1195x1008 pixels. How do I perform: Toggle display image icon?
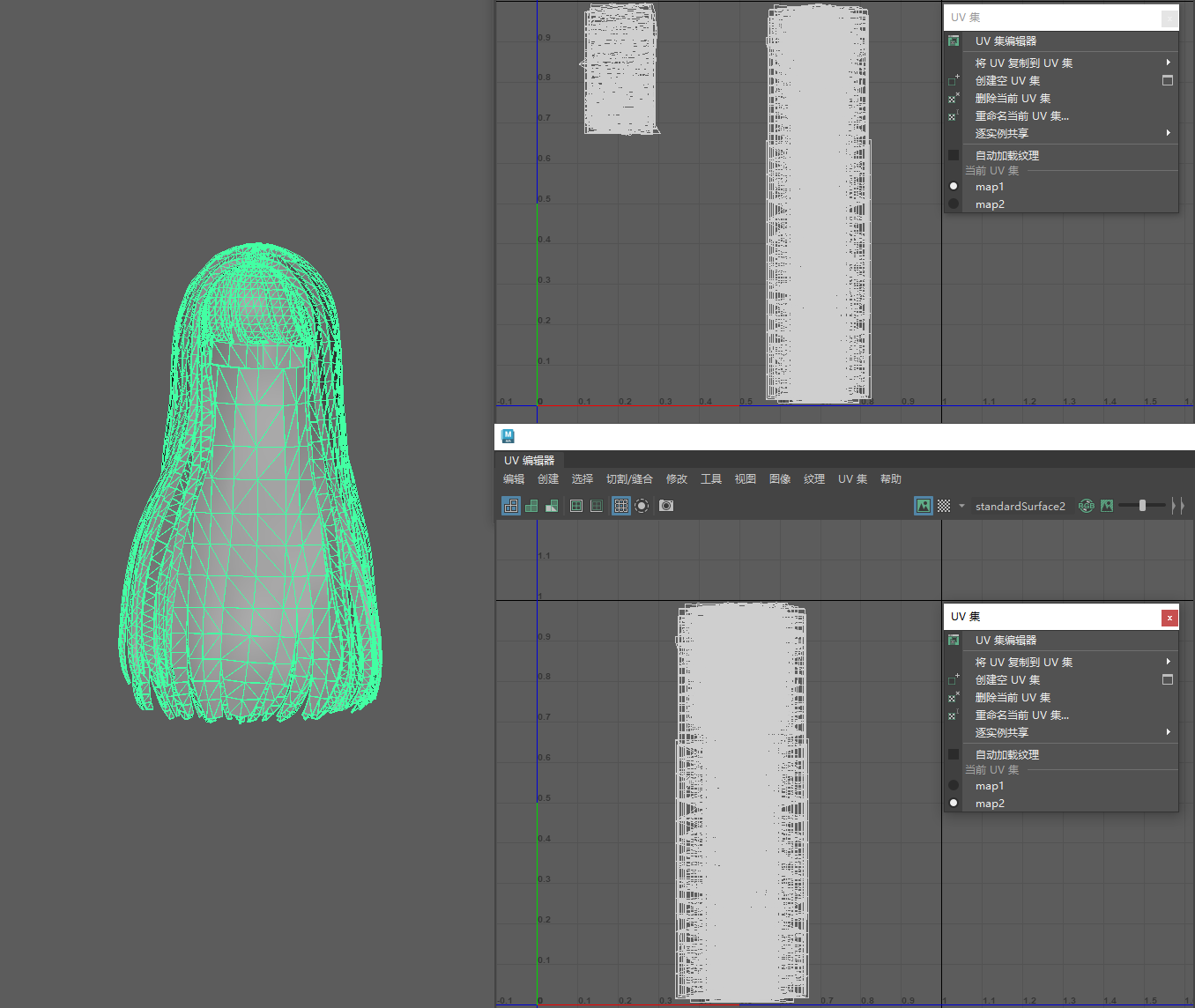924,506
